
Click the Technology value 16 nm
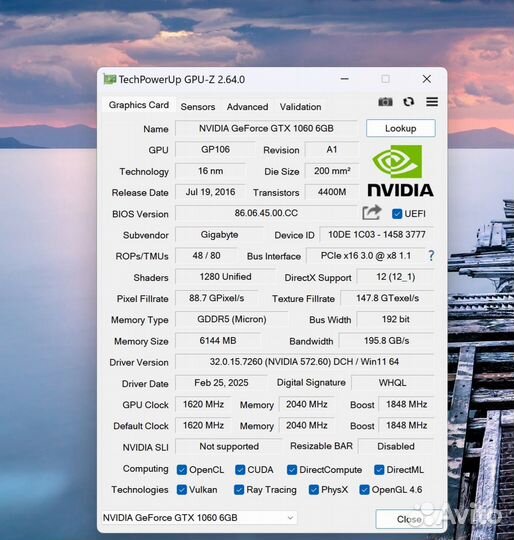pyautogui.click(x=210, y=171)
